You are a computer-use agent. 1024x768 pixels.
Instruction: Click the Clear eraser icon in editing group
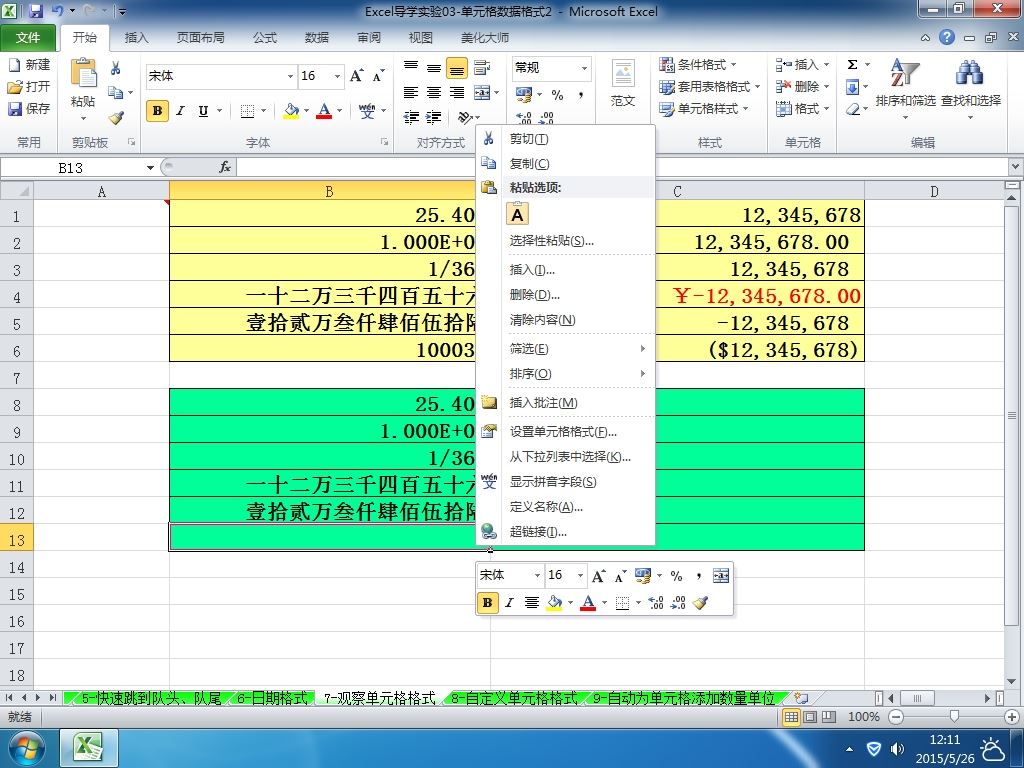[852, 109]
